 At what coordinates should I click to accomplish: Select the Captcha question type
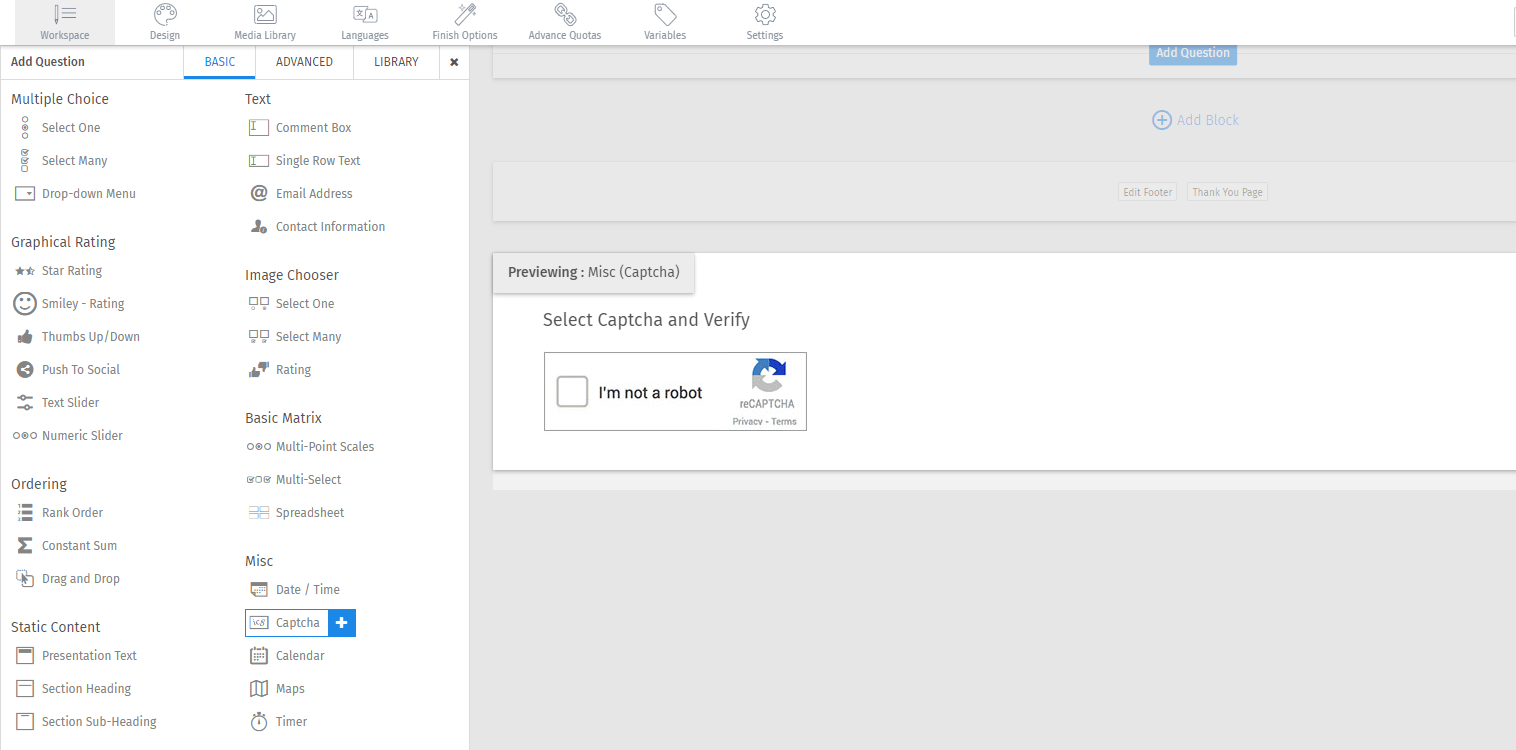point(286,623)
